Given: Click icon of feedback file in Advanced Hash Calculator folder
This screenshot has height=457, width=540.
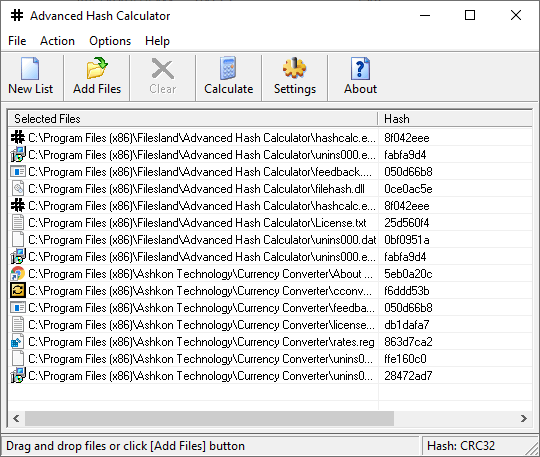Looking at the screenshot, I should 18,172.
